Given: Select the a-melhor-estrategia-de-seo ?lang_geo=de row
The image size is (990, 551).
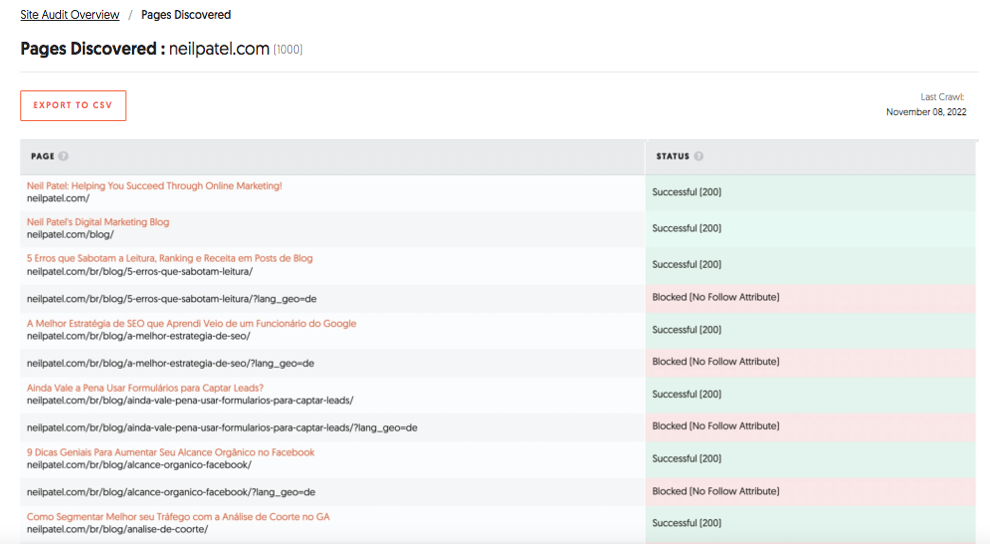Looking at the screenshot, I should (x=170, y=363).
